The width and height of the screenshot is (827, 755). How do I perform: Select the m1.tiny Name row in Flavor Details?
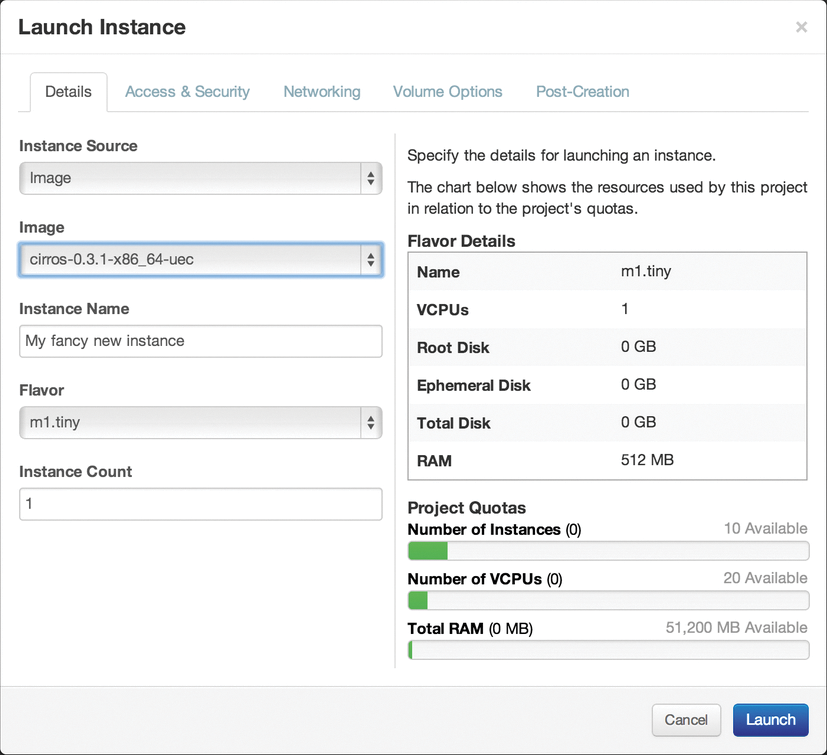coord(607,272)
